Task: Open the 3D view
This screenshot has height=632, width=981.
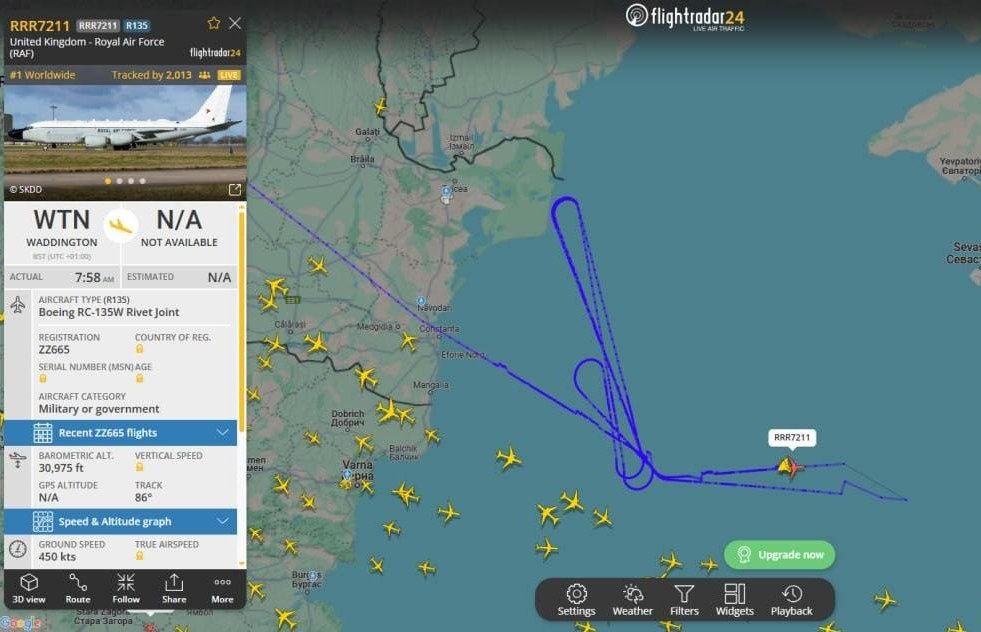Action: coord(29,588)
